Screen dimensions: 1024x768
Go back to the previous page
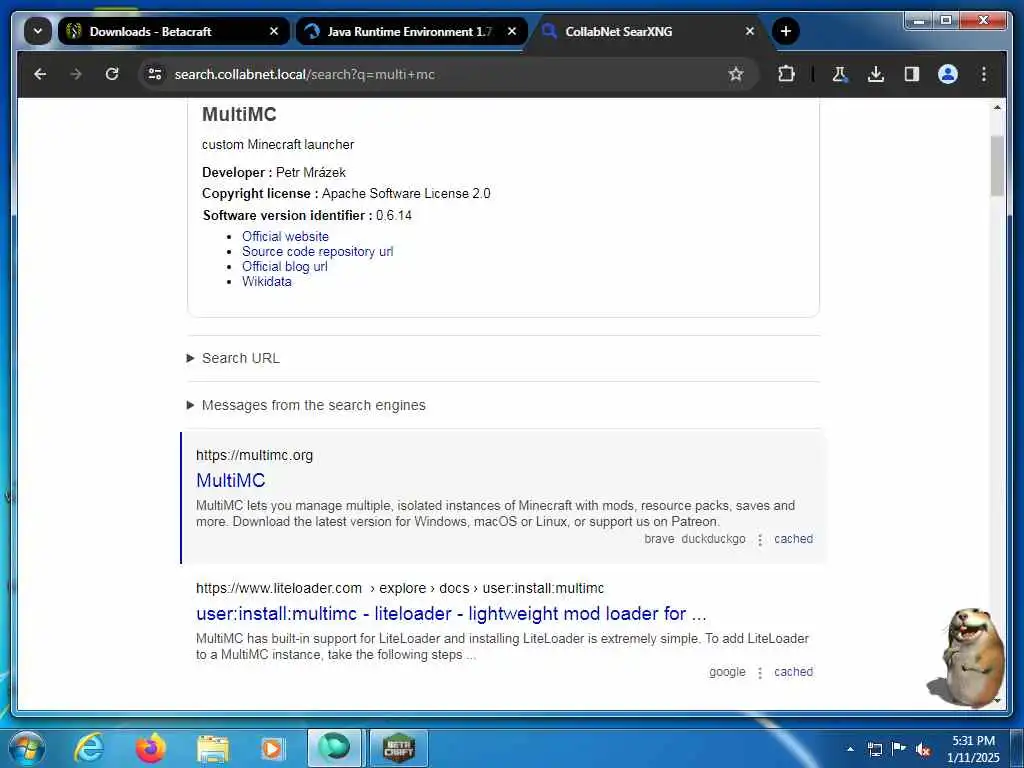click(x=40, y=74)
